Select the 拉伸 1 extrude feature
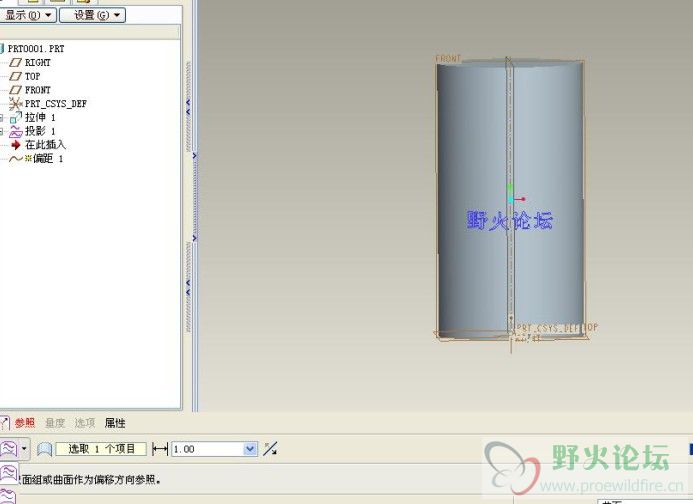 pyautogui.click(x=40, y=118)
